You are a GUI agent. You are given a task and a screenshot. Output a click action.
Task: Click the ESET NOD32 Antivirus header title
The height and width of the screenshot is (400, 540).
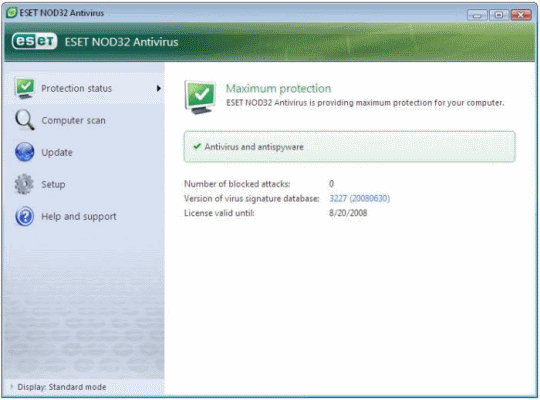click(122, 42)
